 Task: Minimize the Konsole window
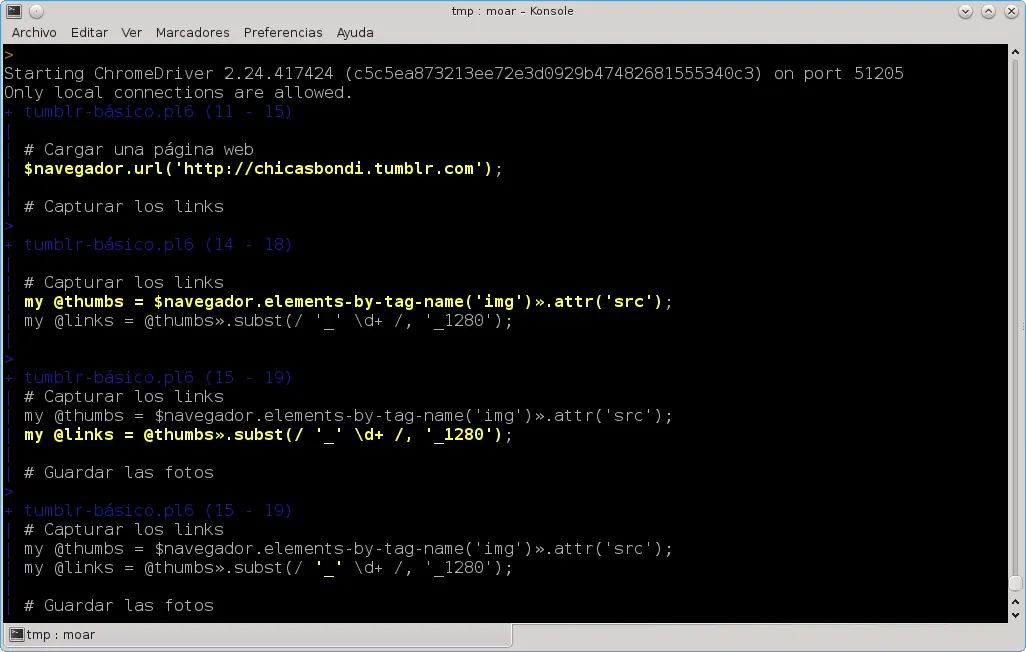point(965,11)
